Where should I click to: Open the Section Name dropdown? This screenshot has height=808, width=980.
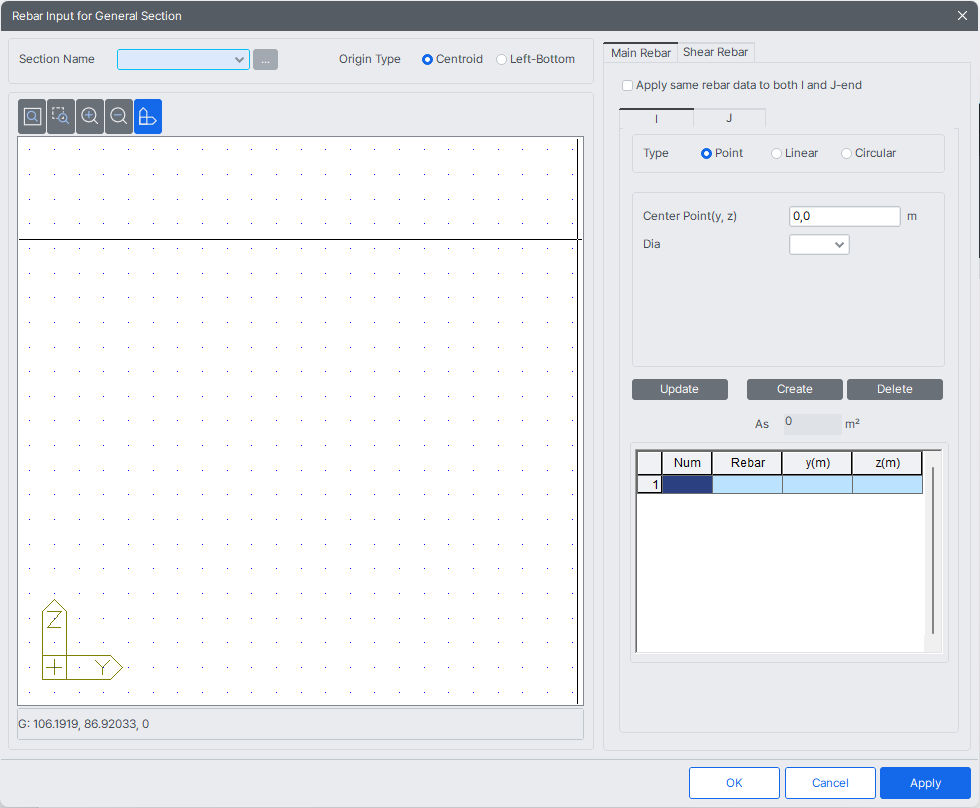pyautogui.click(x=183, y=60)
